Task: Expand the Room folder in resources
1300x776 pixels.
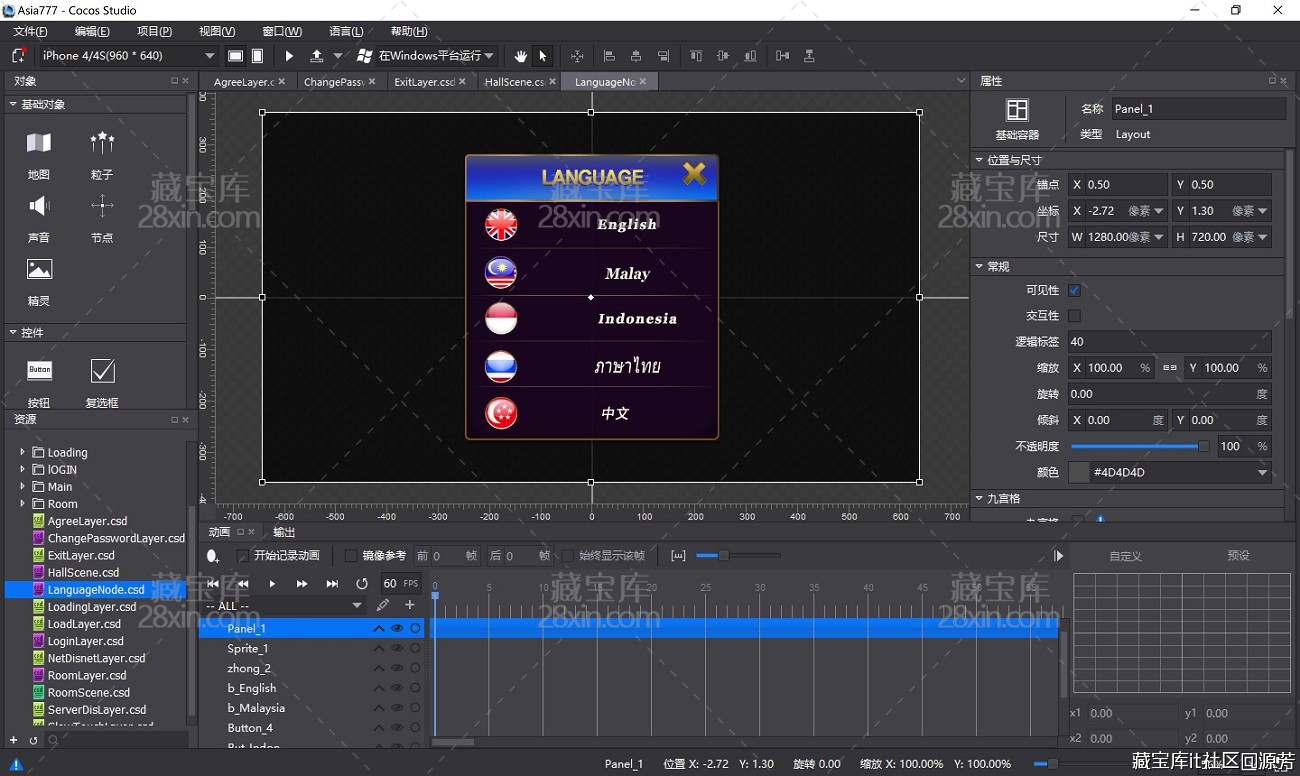Action: [22, 504]
